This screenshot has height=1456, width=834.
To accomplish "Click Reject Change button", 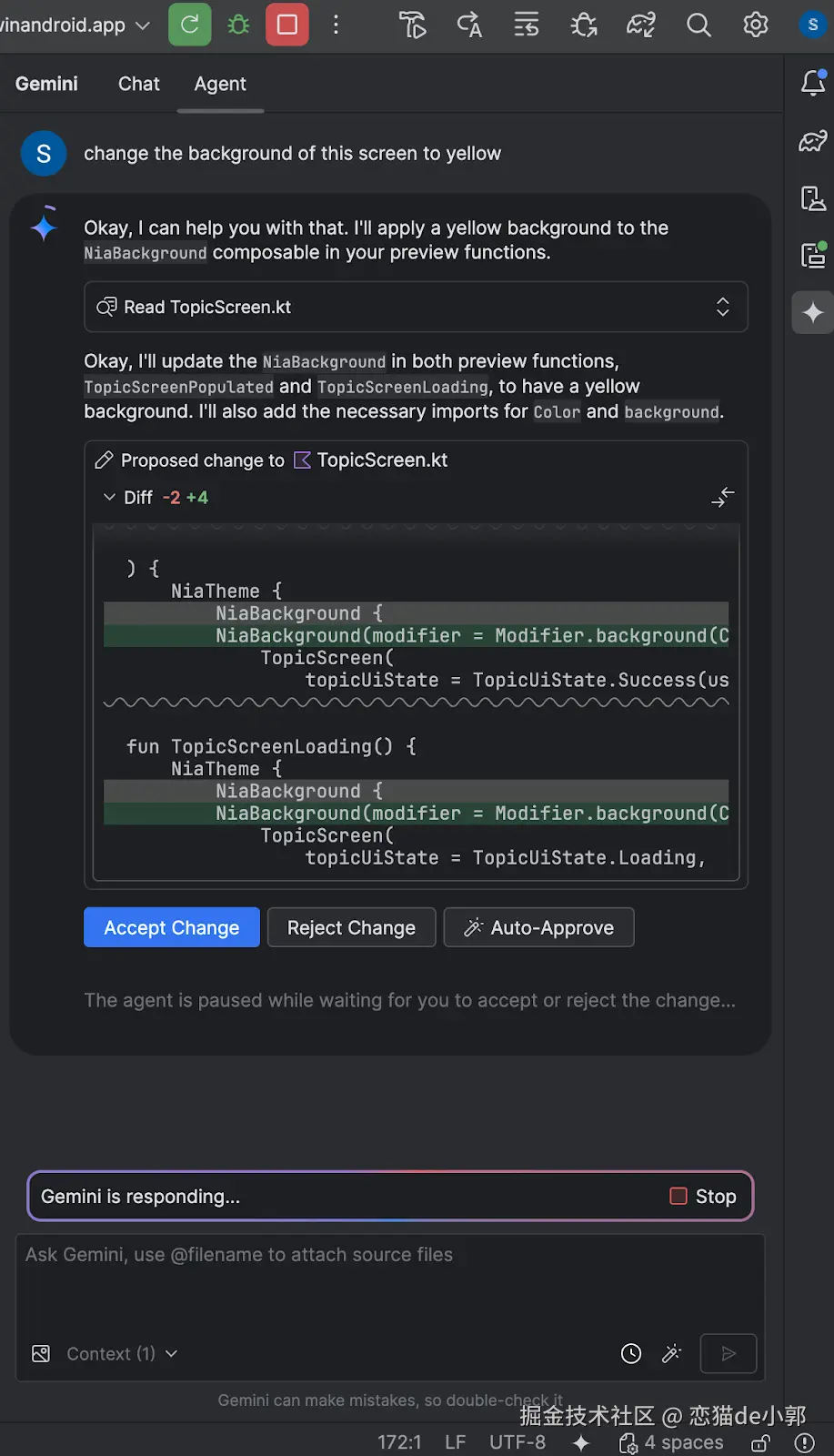I will pos(351,927).
